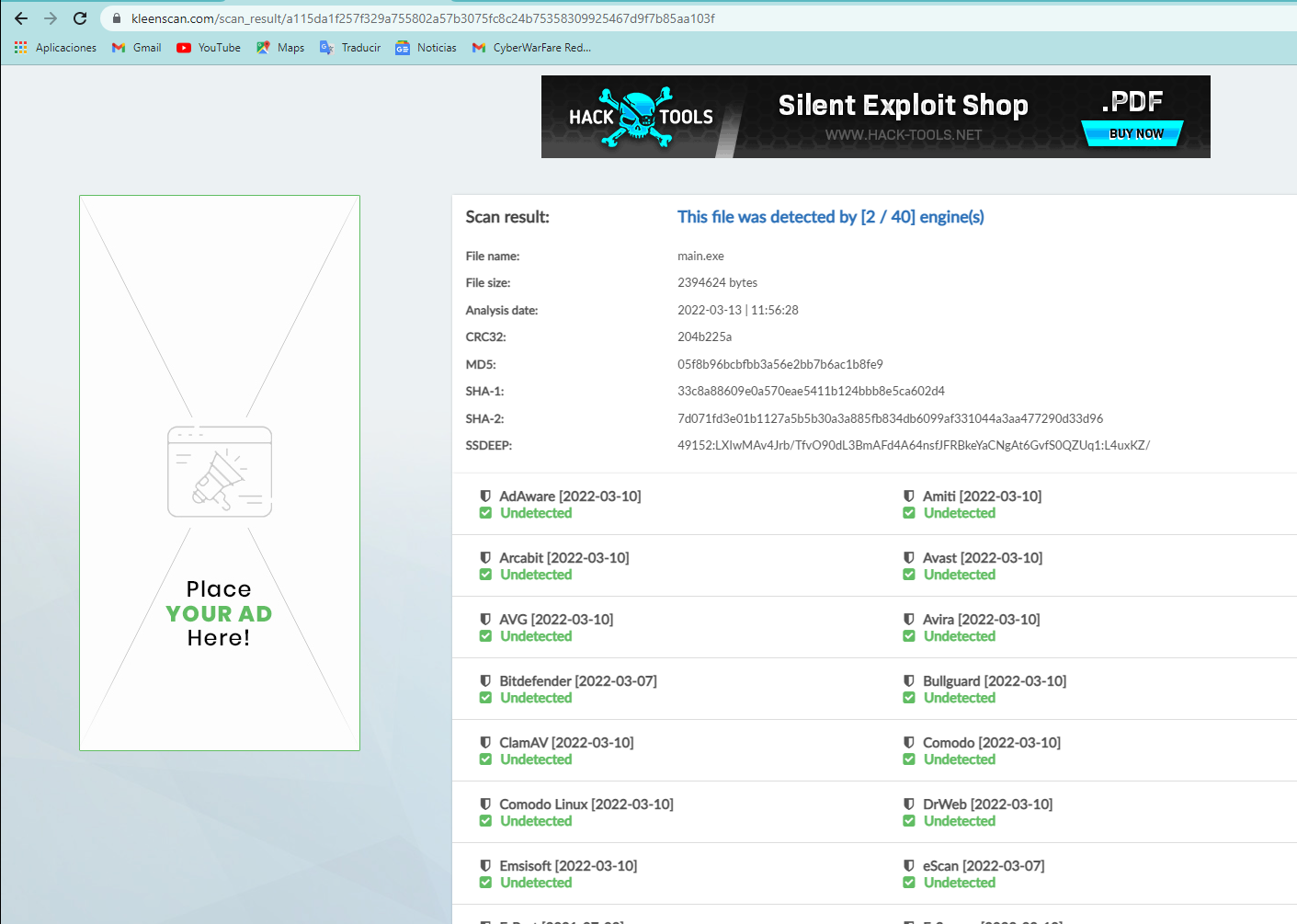Viewport: 1297px width, 924px height.
Task: Click the shield icon beside Bitdefender
Action: (x=485, y=681)
